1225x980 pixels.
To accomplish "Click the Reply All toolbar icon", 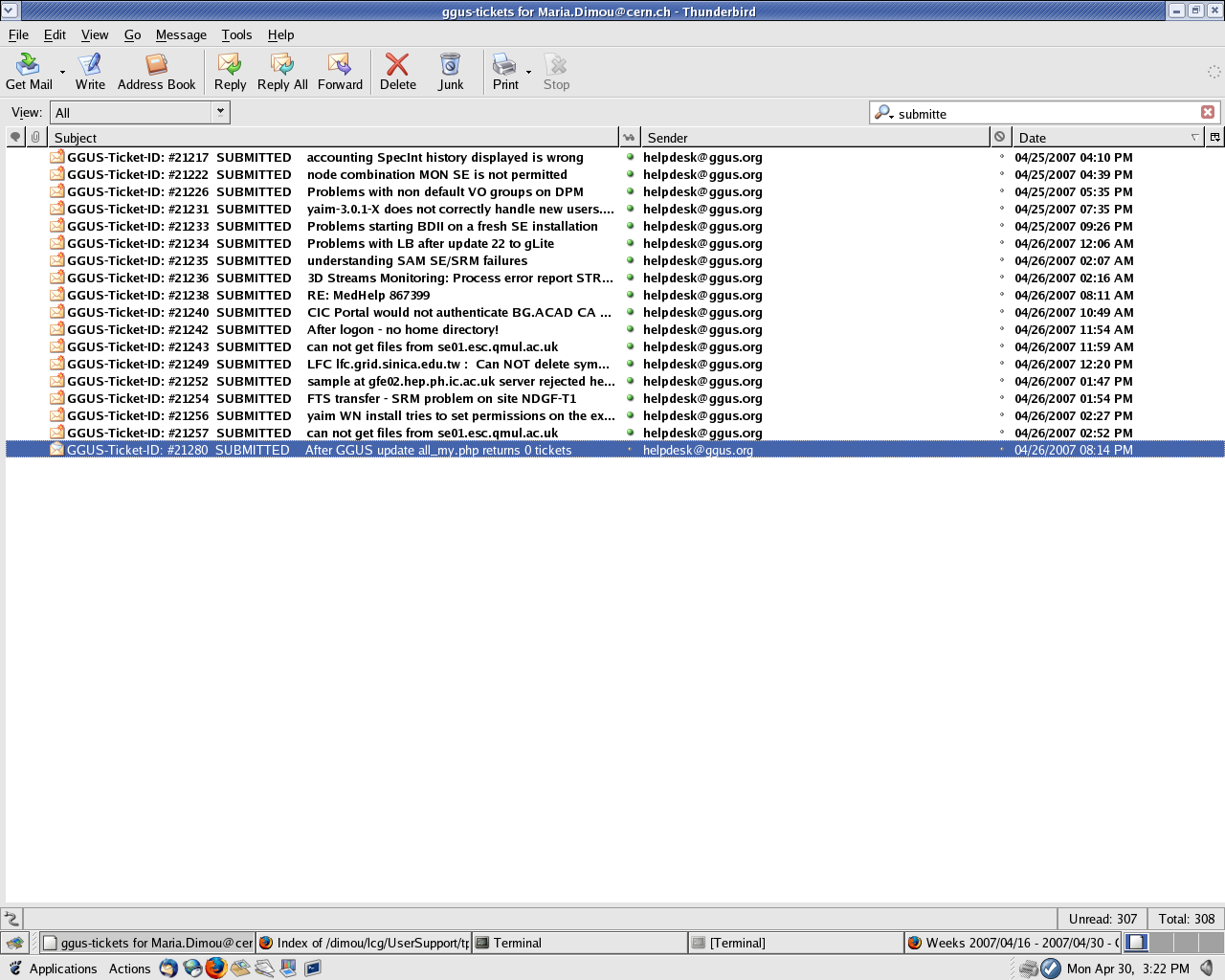I will tap(282, 72).
